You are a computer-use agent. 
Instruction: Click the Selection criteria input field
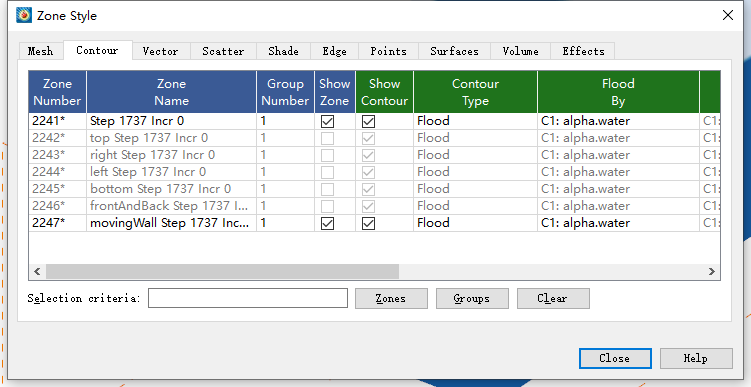248,298
